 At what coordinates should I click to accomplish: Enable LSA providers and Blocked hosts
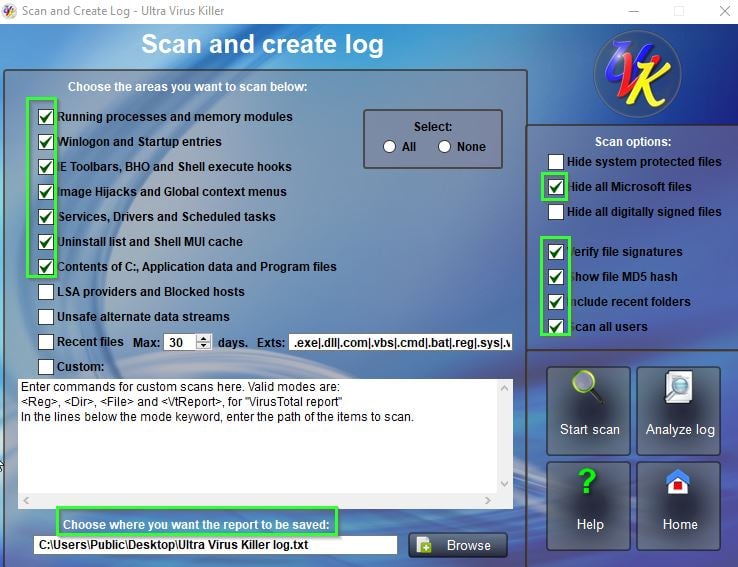(46, 292)
